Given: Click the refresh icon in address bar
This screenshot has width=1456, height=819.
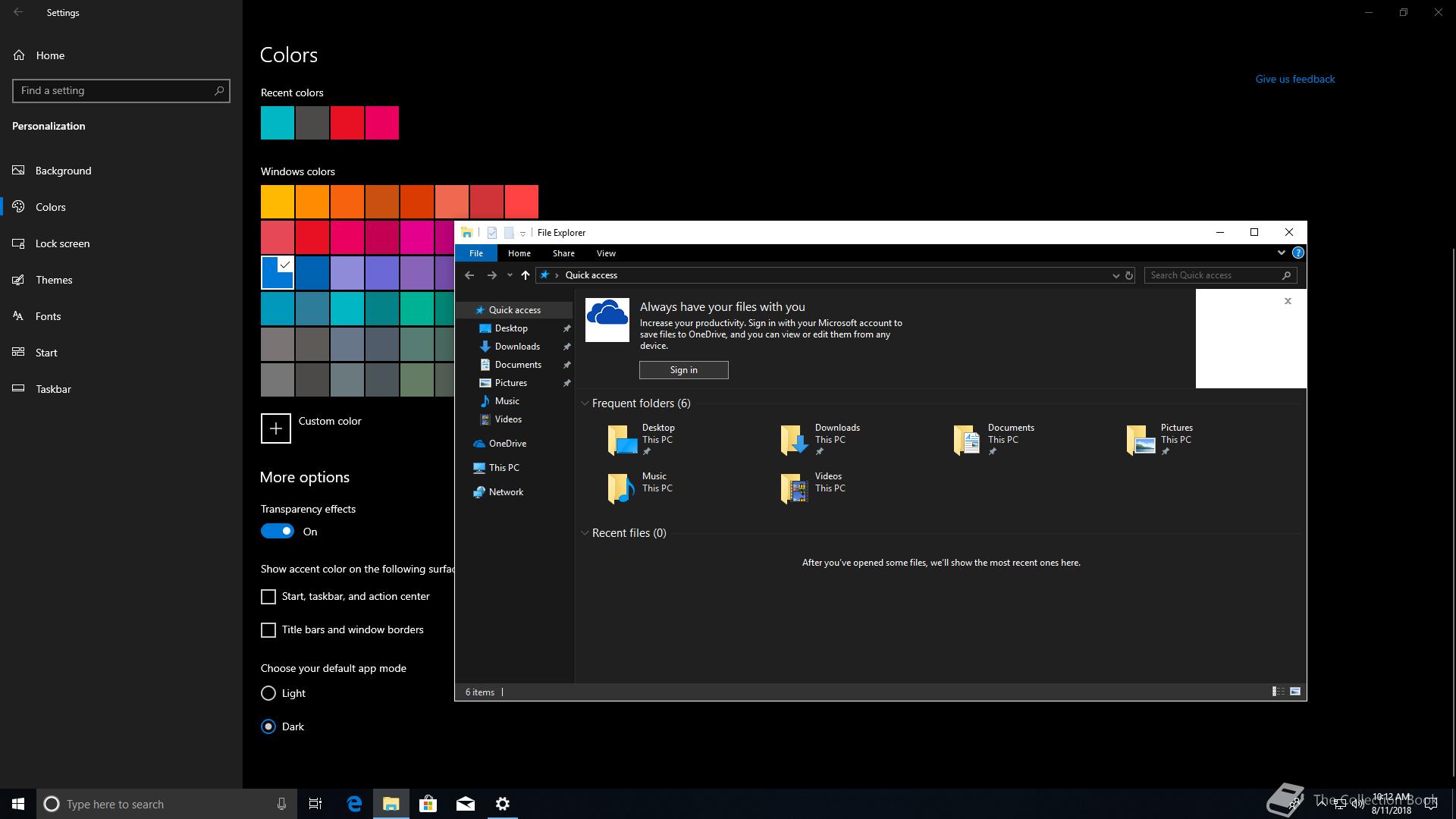Looking at the screenshot, I should 1128,275.
